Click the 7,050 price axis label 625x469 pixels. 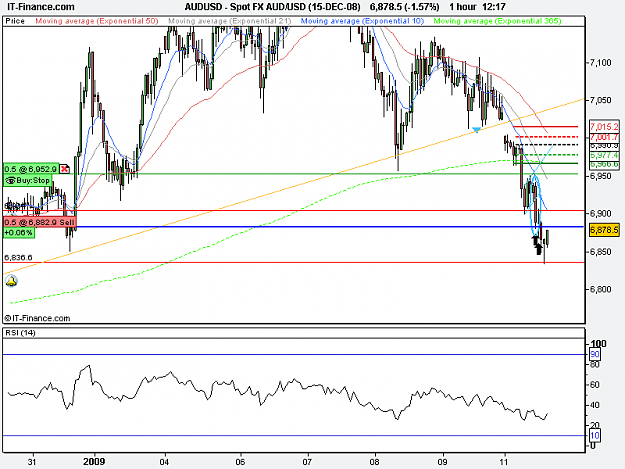pos(600,100)
